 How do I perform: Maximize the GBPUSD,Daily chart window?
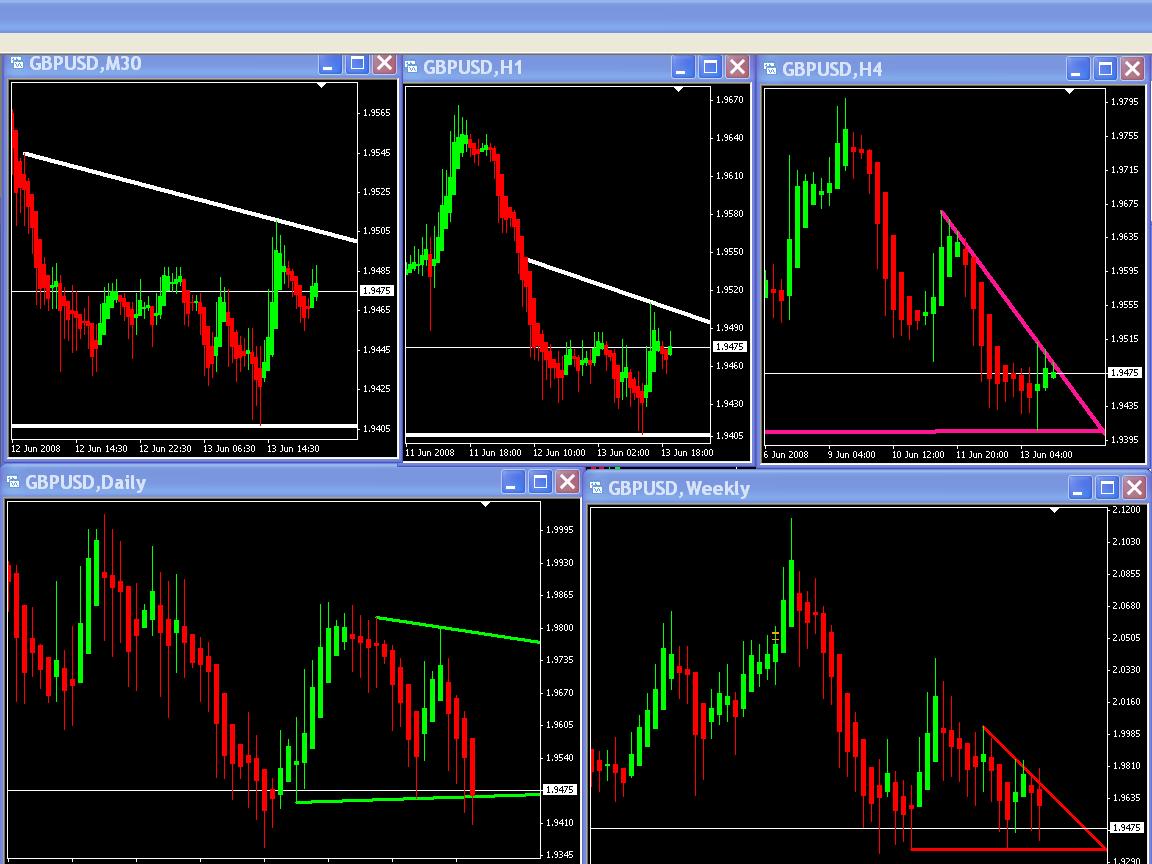[540, 482]
